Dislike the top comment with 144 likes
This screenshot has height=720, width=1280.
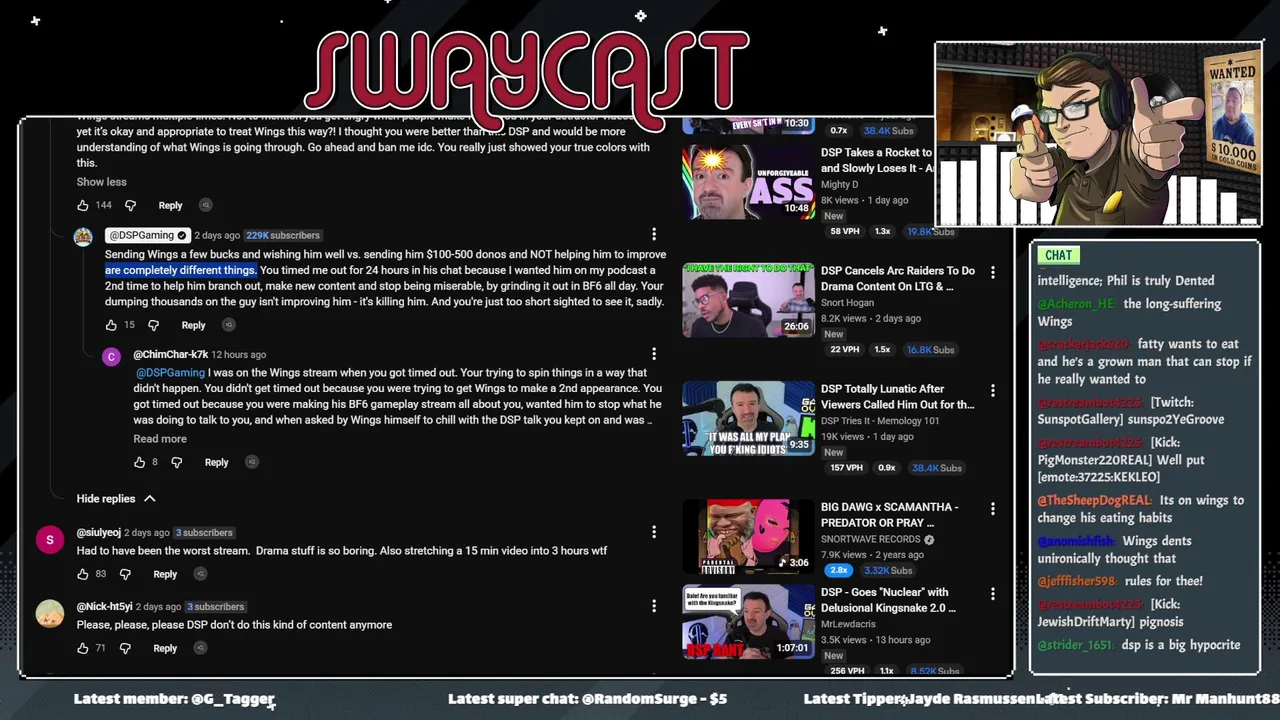(x=130, y=205)
